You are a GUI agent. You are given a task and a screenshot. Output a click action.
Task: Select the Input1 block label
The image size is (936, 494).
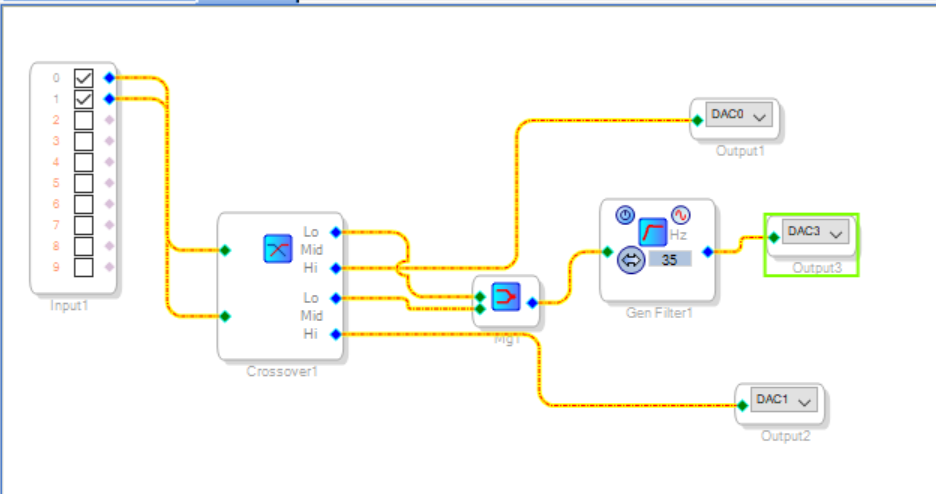[69, 305]
